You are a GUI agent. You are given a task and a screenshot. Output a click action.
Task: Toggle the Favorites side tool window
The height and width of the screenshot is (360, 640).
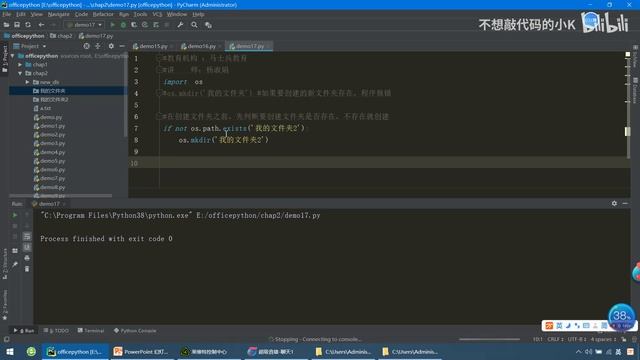(x=5, y=304)
